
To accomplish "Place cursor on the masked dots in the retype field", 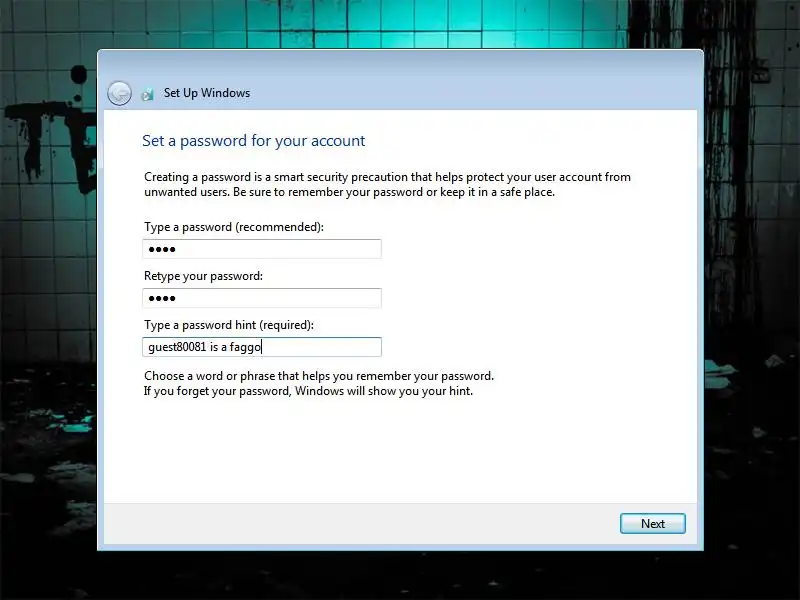I will pyautogui.click(x=162, y=298).
